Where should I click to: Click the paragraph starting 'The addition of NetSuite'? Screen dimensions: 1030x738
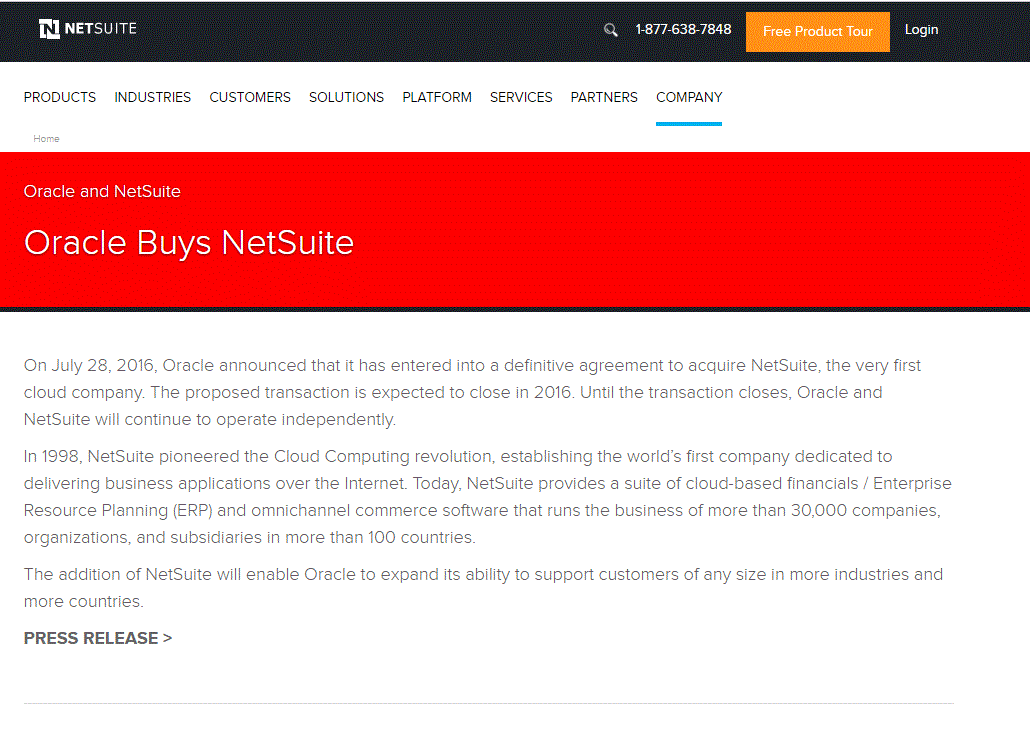(483, 588)
